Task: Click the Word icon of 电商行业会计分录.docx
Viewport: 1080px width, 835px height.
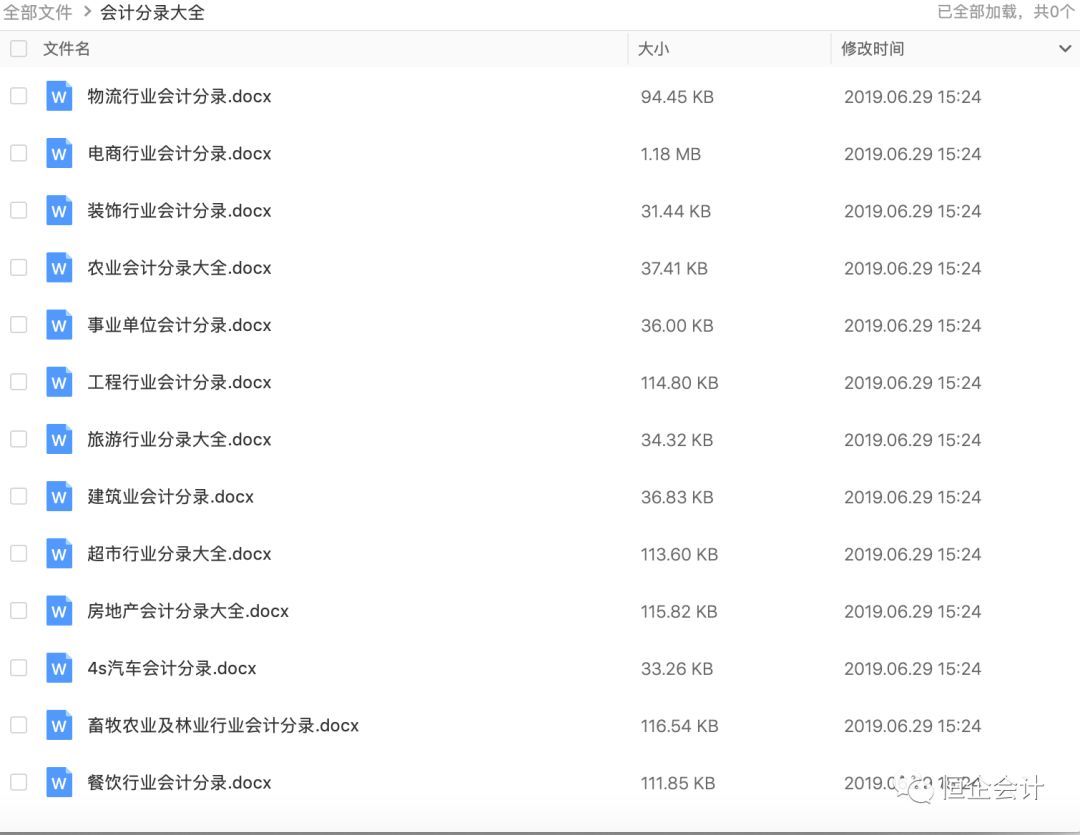Action: click(x=58, y=153)
